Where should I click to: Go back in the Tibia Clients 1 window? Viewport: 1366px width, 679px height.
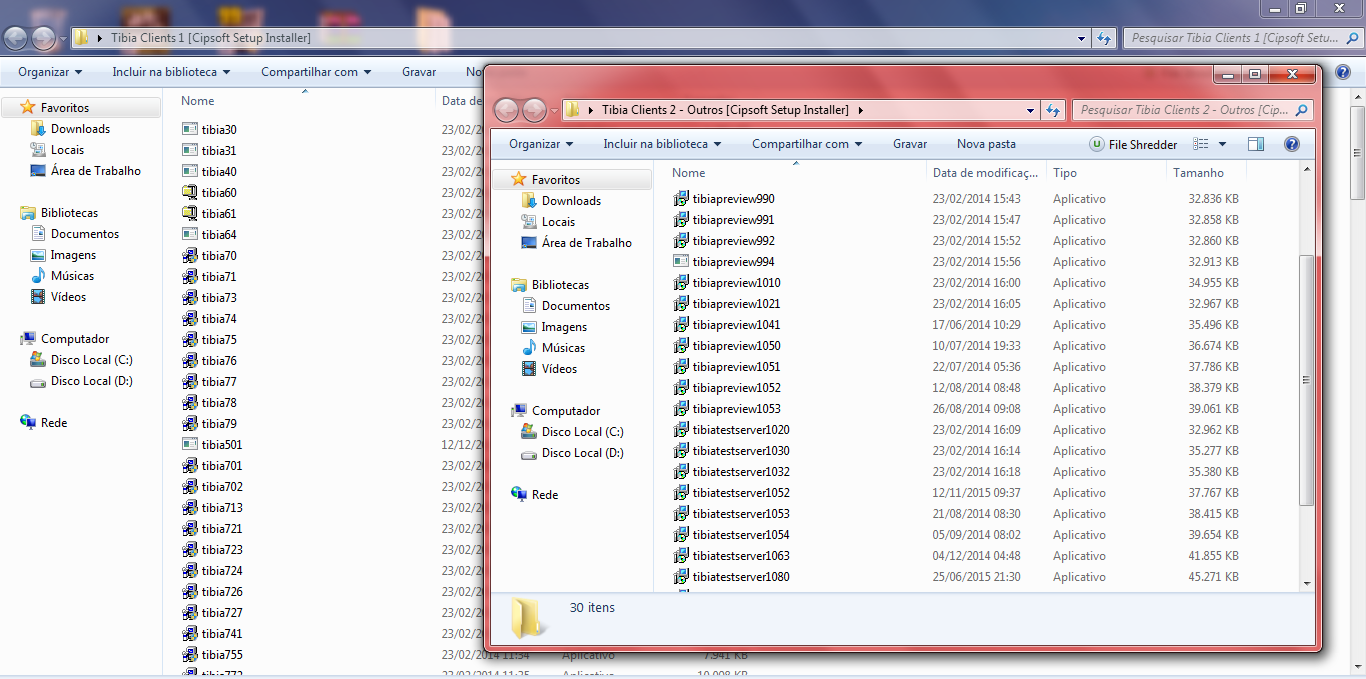[x=15, y=38]
